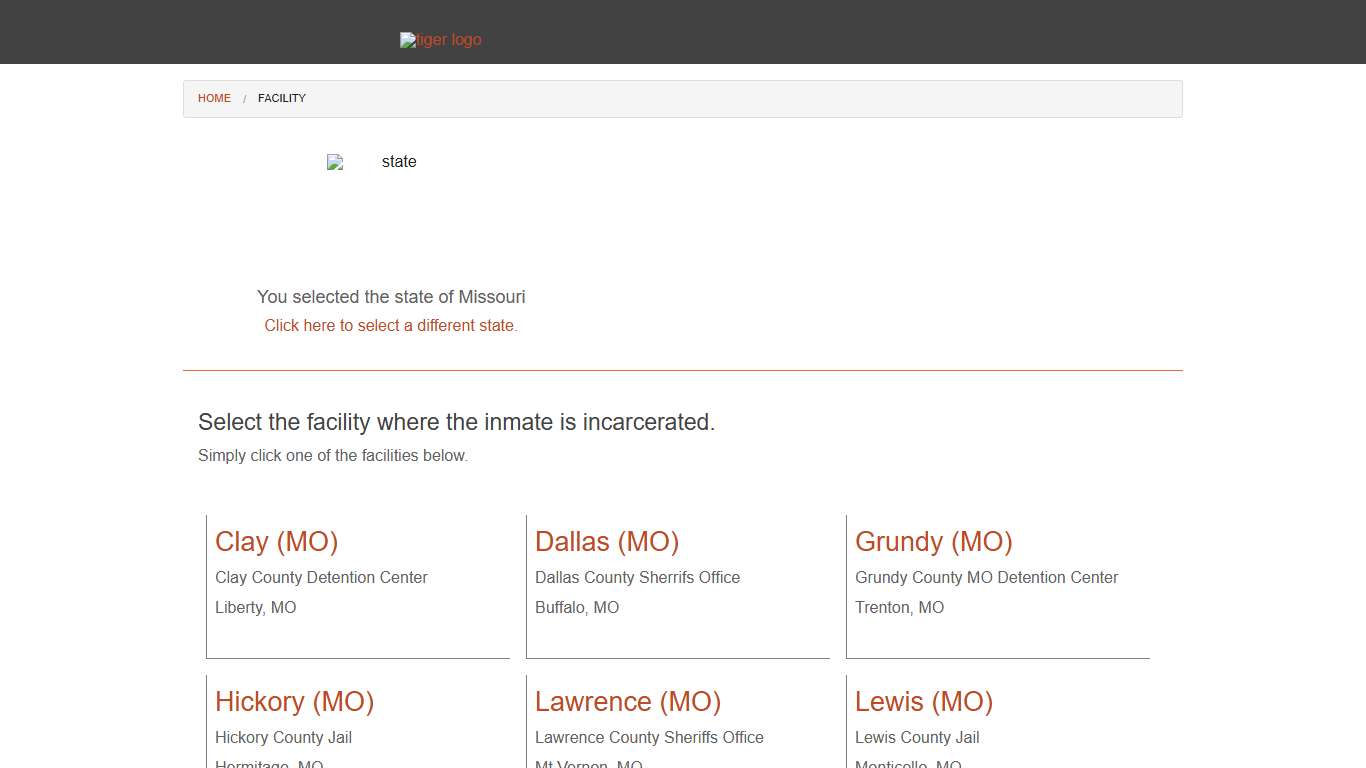The image size is (1366, 768).
Task: Open the HOME breadcrumb link
Action: (214, 98)
